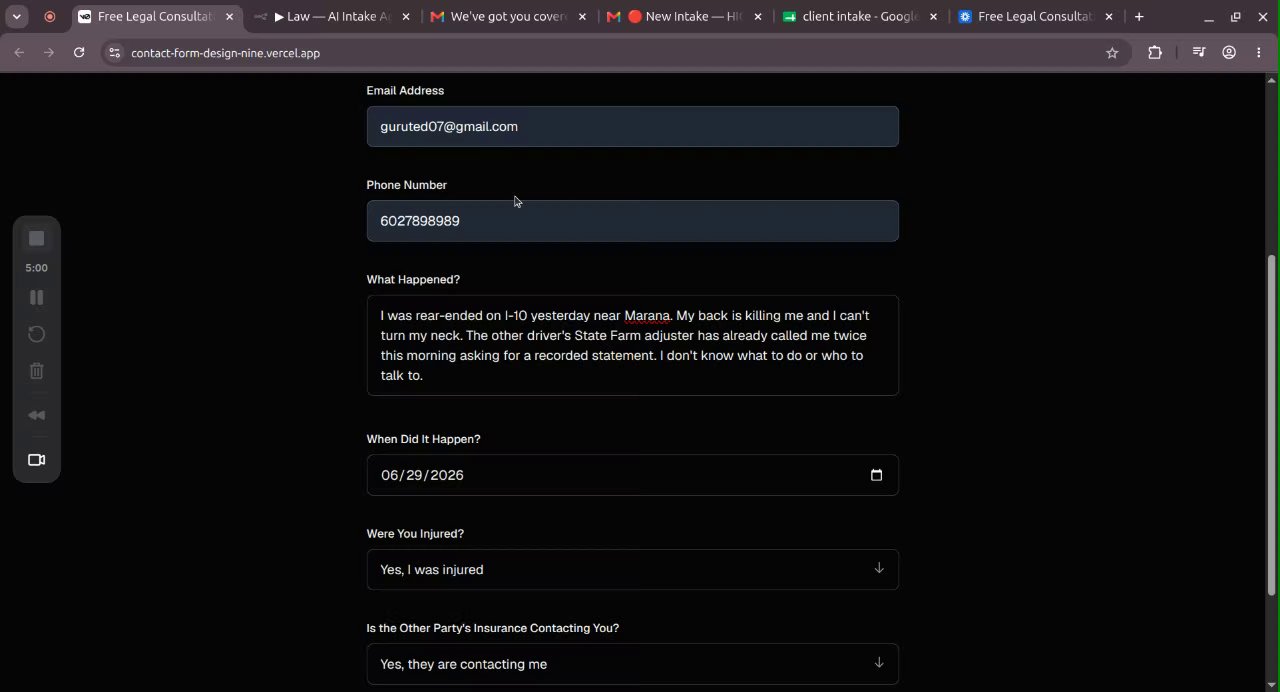
Task: Expand the Were You Injured dropdown
Action: [633, 569]
